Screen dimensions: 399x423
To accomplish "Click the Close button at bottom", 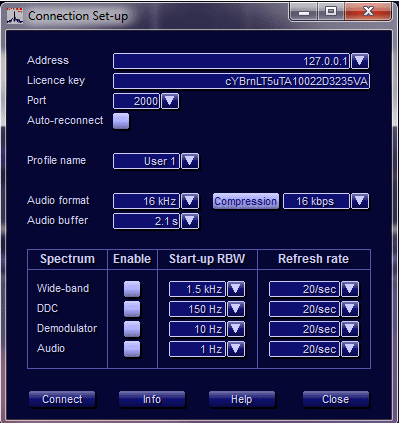I will click(x=336, y=399).
